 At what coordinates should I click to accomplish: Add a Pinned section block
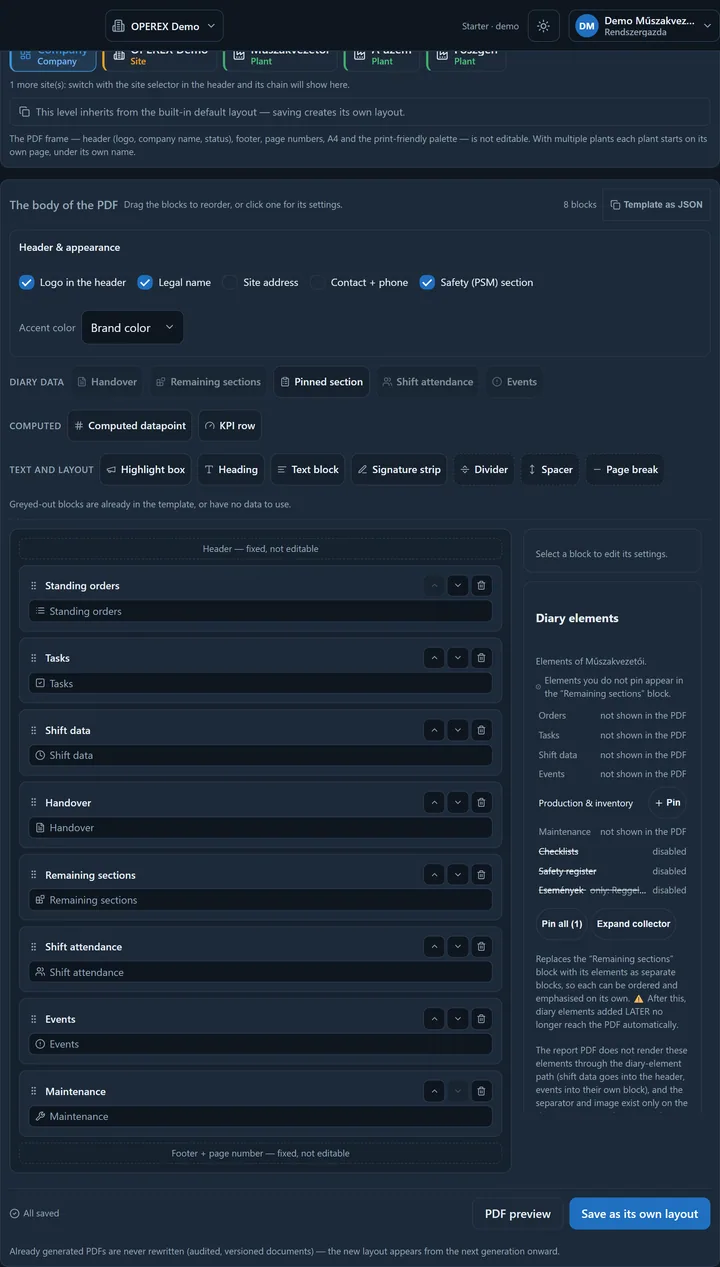pyautogui.click(x=321, y=382)
